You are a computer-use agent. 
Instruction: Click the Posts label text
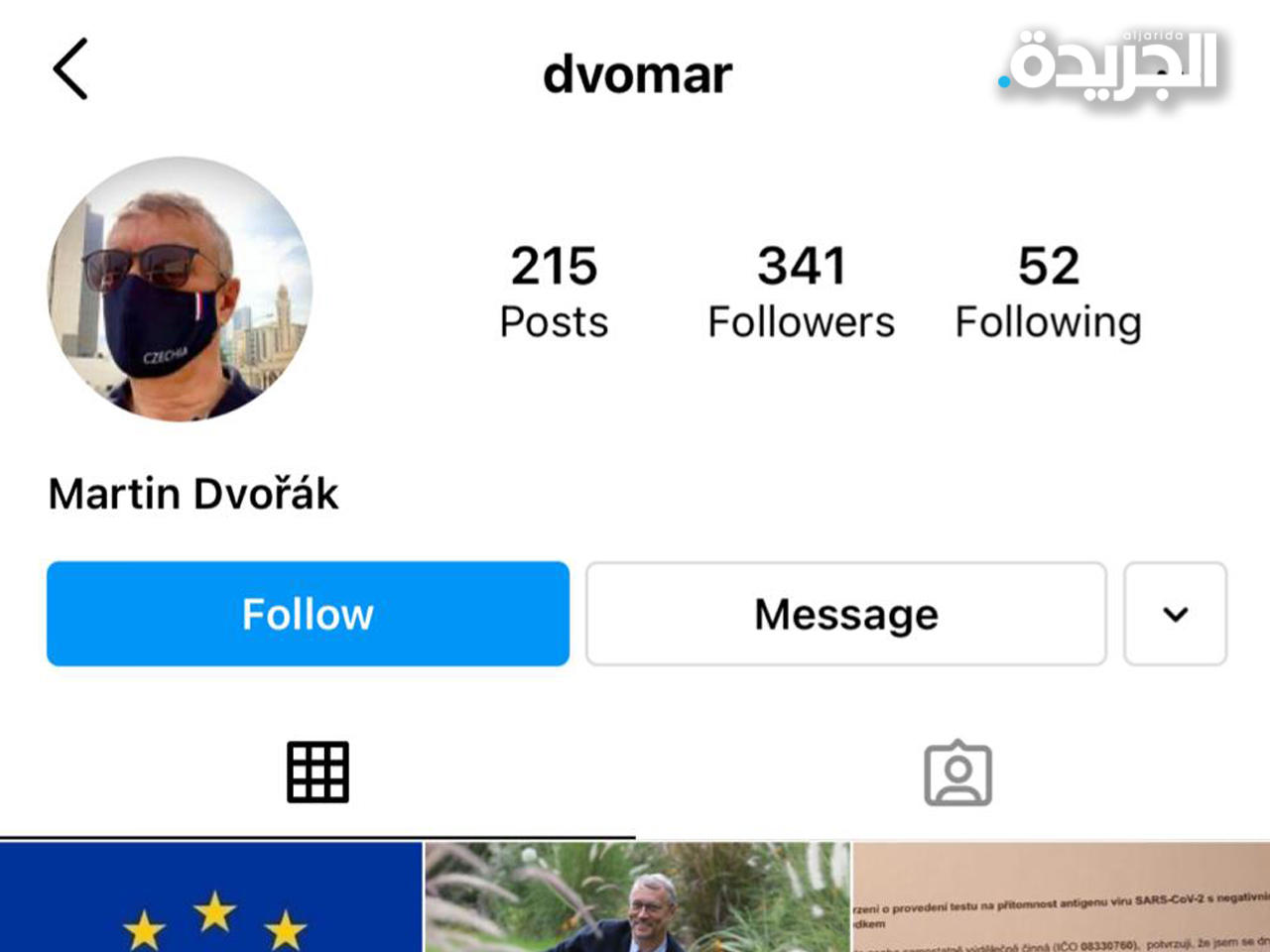(554, 322)
